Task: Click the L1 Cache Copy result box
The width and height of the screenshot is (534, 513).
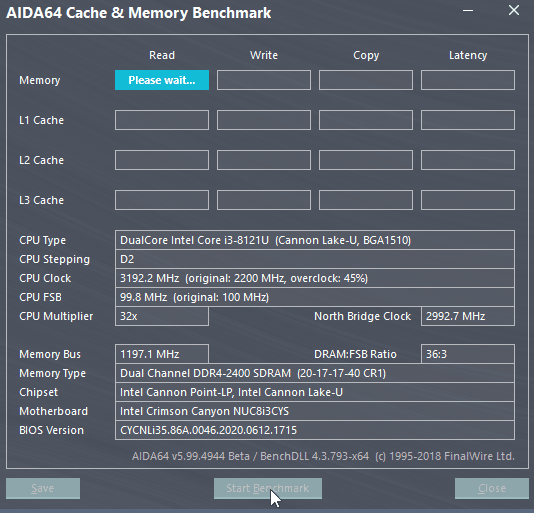Action: point(366,120)
